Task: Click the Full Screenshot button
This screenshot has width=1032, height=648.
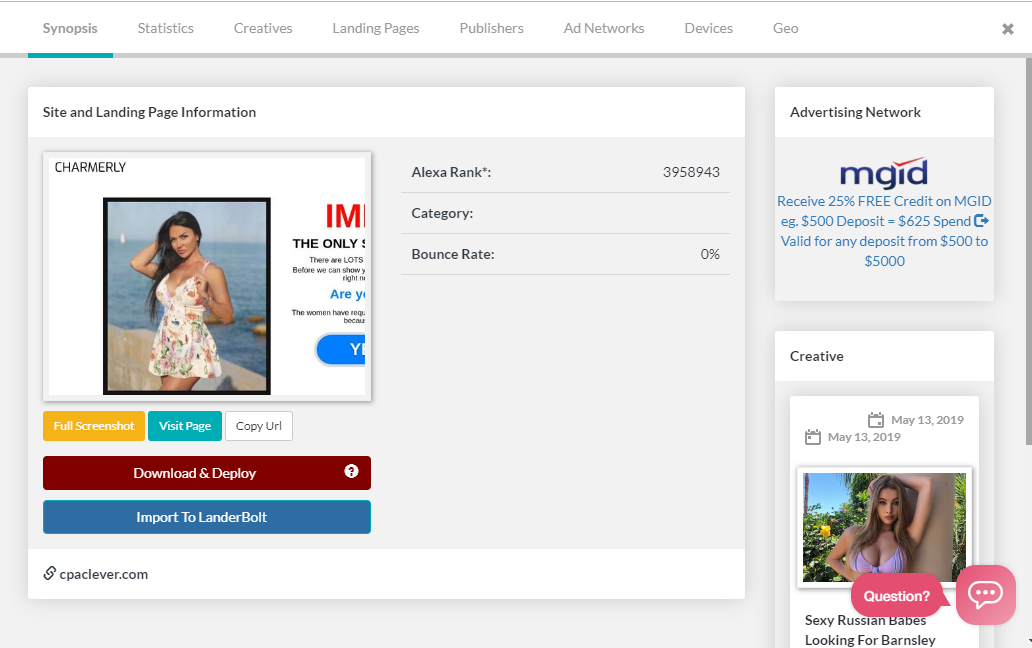Action: [93, 426]
